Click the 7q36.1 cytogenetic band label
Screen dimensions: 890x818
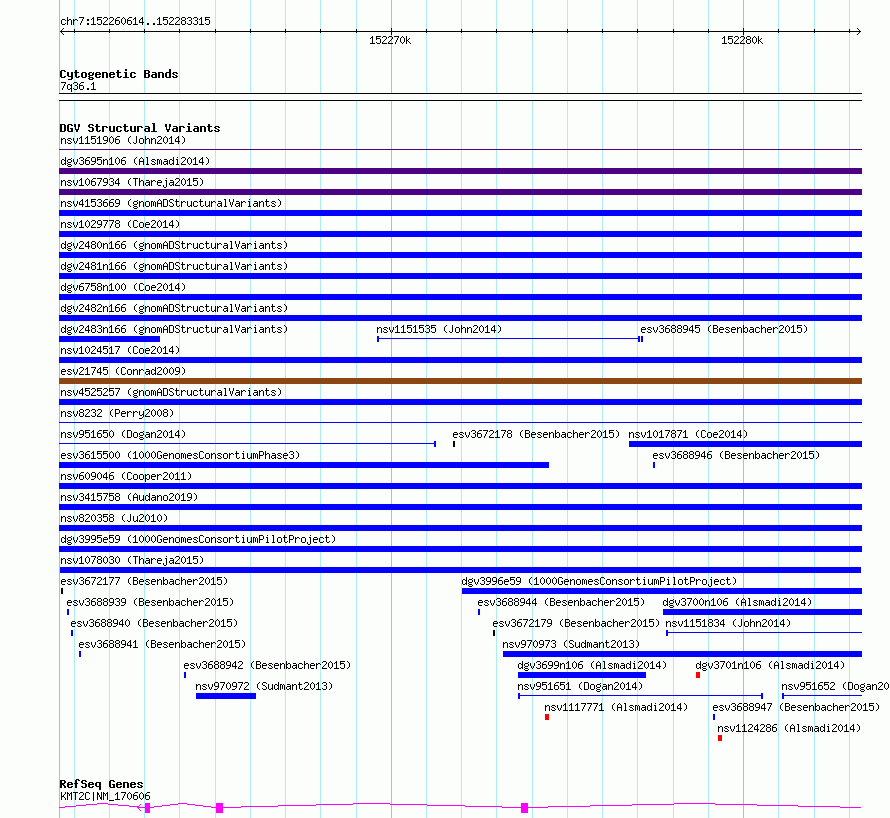[78, 86]
